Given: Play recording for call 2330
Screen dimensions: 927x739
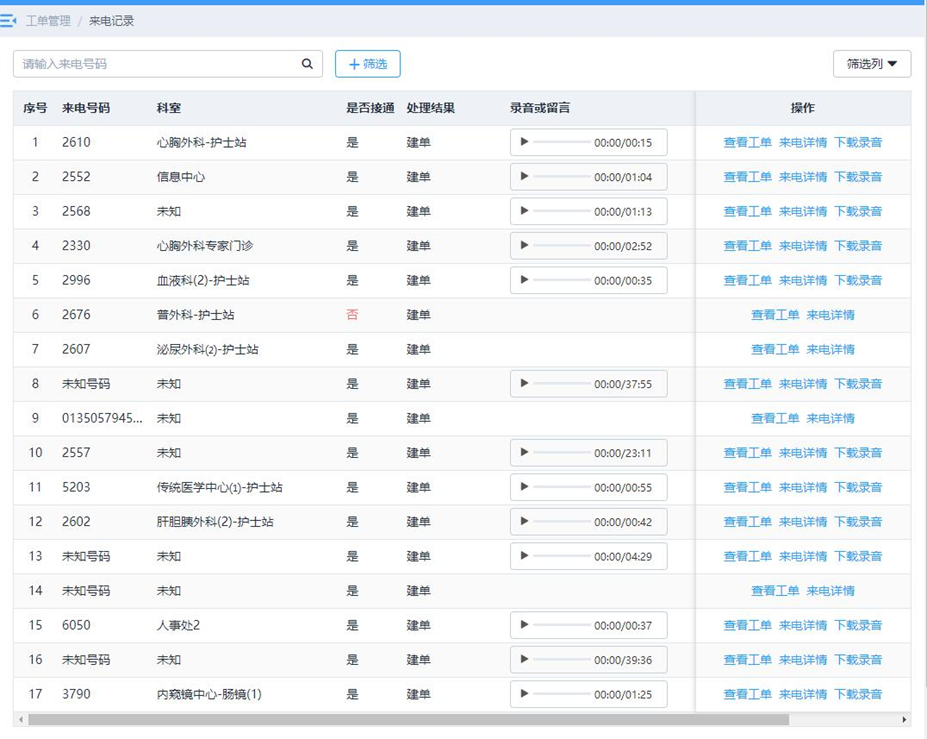Looking at the screenshot, I should click(524, 245).
